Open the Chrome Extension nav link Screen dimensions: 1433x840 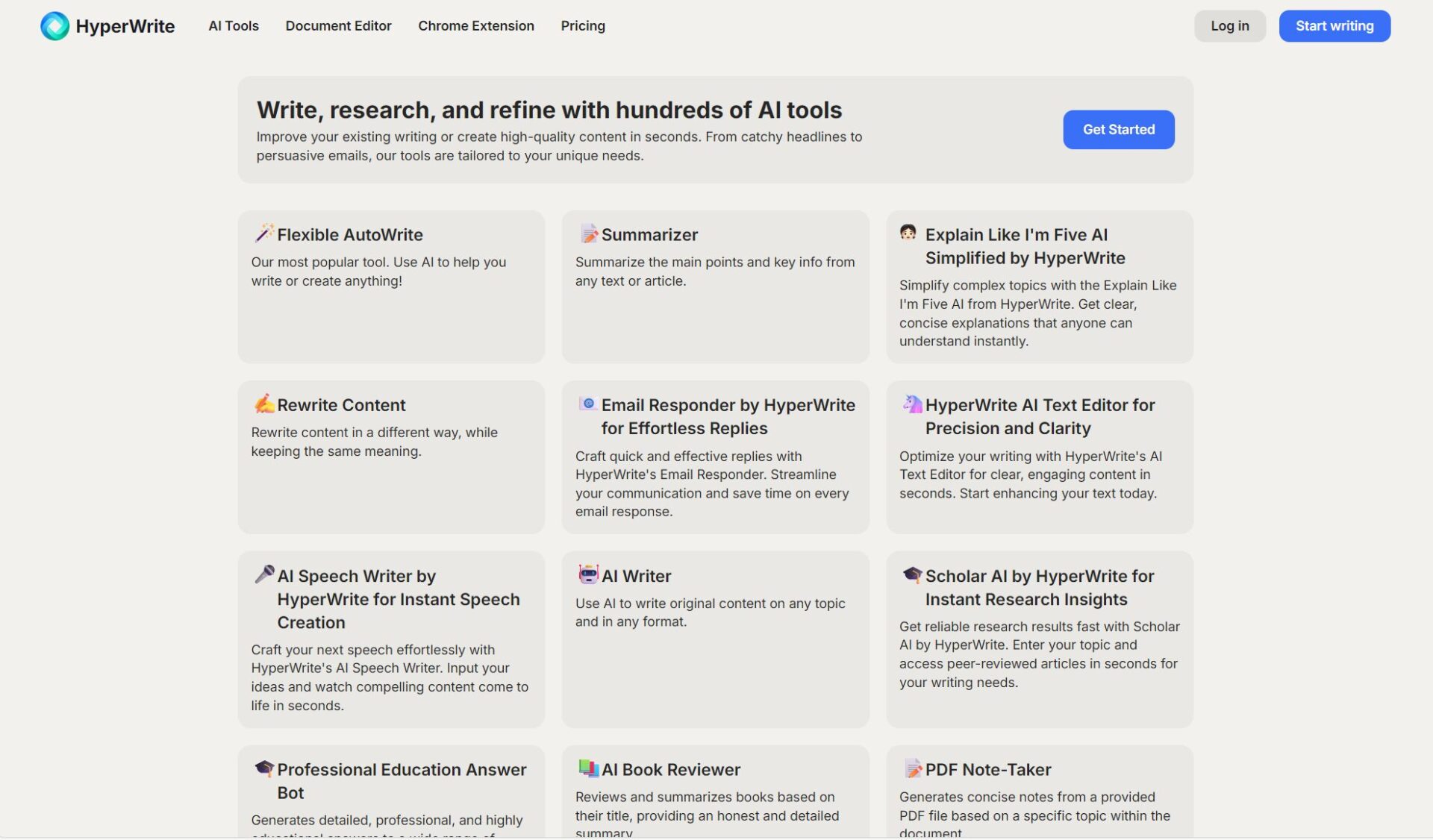[475, 26]
